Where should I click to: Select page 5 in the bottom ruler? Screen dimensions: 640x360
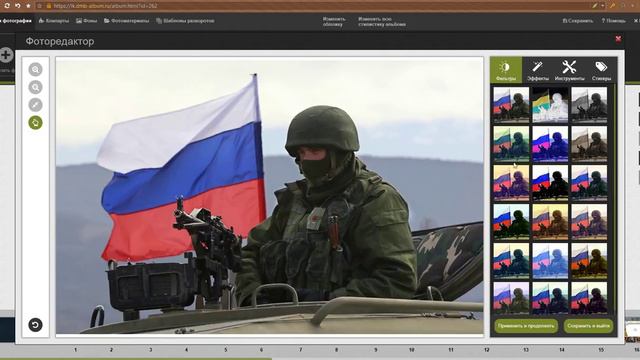click(x=226, y=350)
